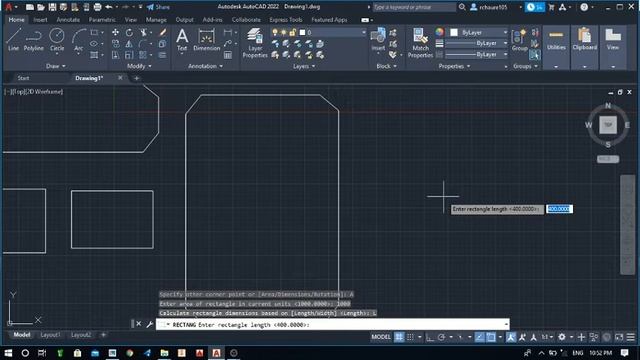Expand the Modify panel
Viewport: 640px width, 360px height.
(x=139, y=66)
